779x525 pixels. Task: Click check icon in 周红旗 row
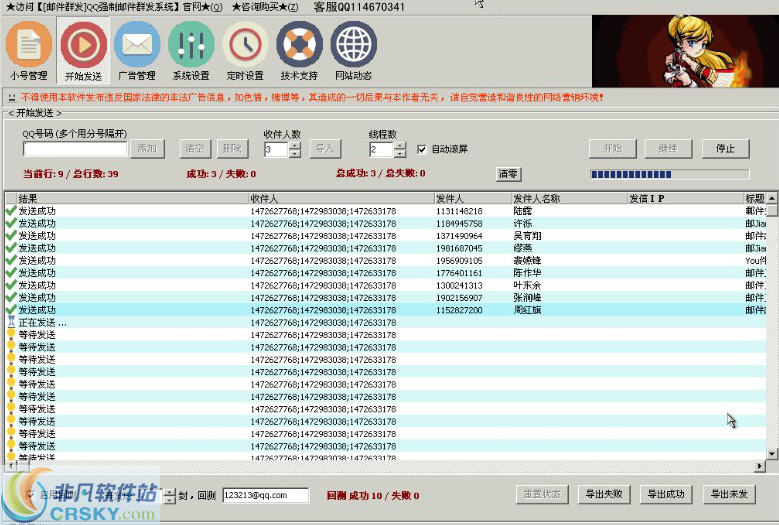tap(11, 310)
